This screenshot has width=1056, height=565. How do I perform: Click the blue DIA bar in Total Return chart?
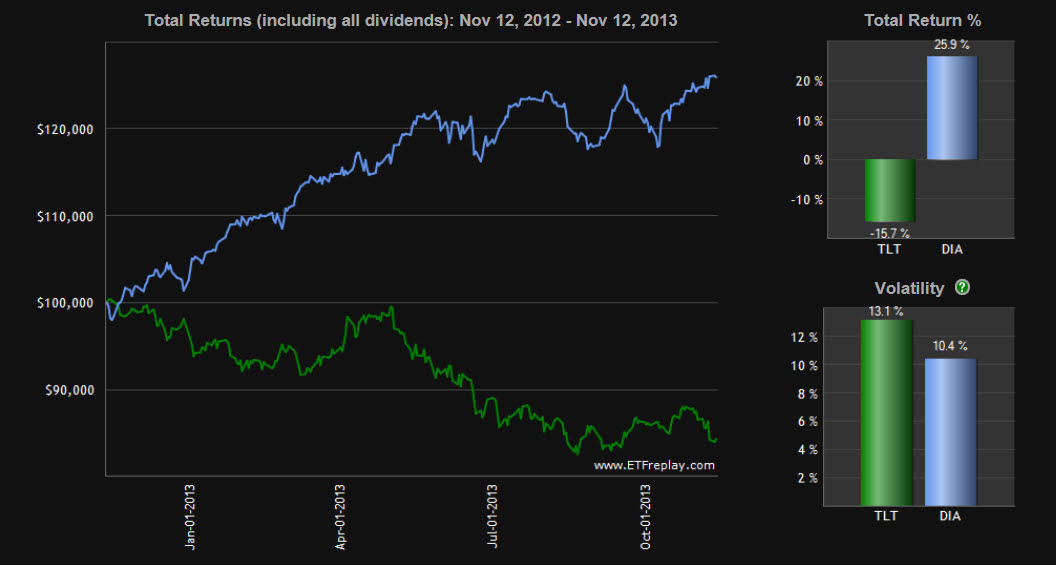click(951, 108)
